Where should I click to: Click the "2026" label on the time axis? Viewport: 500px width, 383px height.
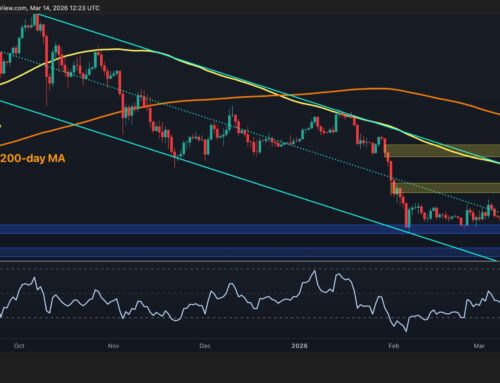tap(299, 346)
